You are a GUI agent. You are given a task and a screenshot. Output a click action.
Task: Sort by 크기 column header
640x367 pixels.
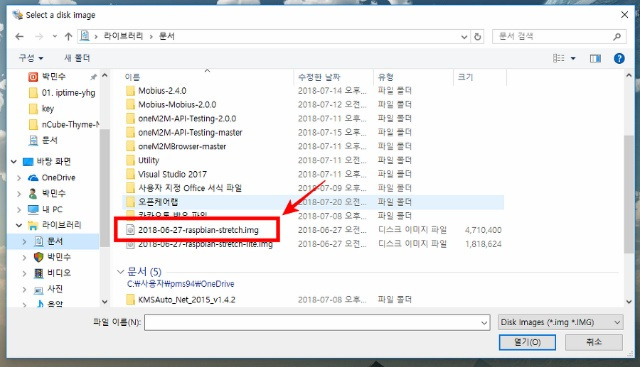(x=465, y=77)
